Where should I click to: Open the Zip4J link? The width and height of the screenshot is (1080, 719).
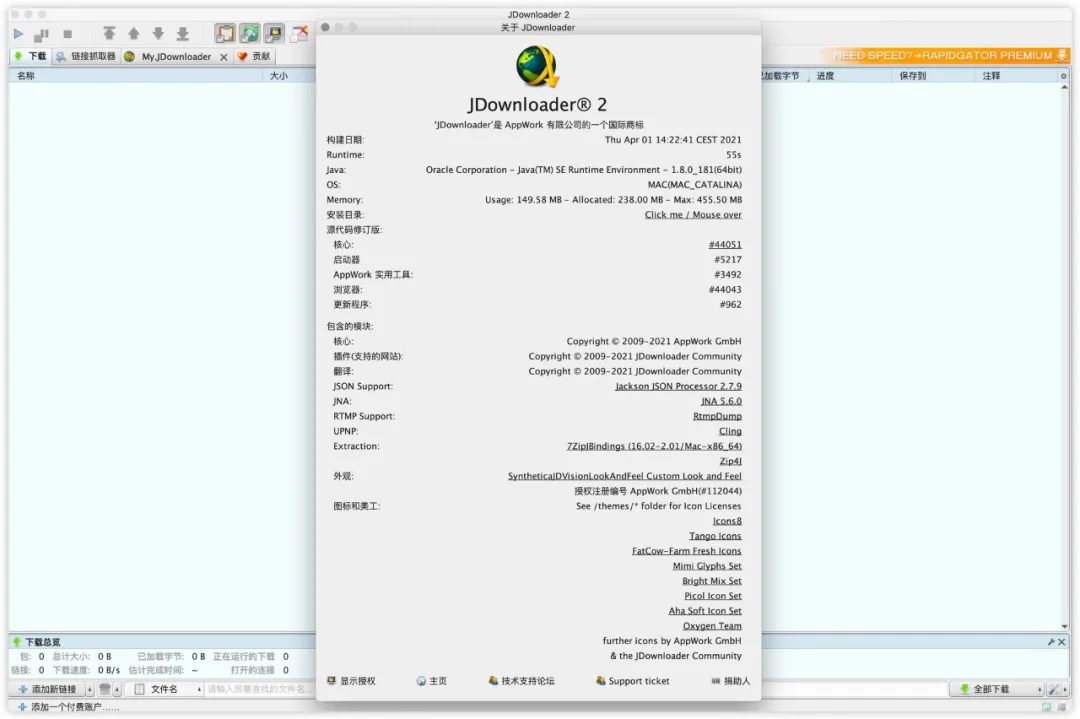[x=731, y=461]
